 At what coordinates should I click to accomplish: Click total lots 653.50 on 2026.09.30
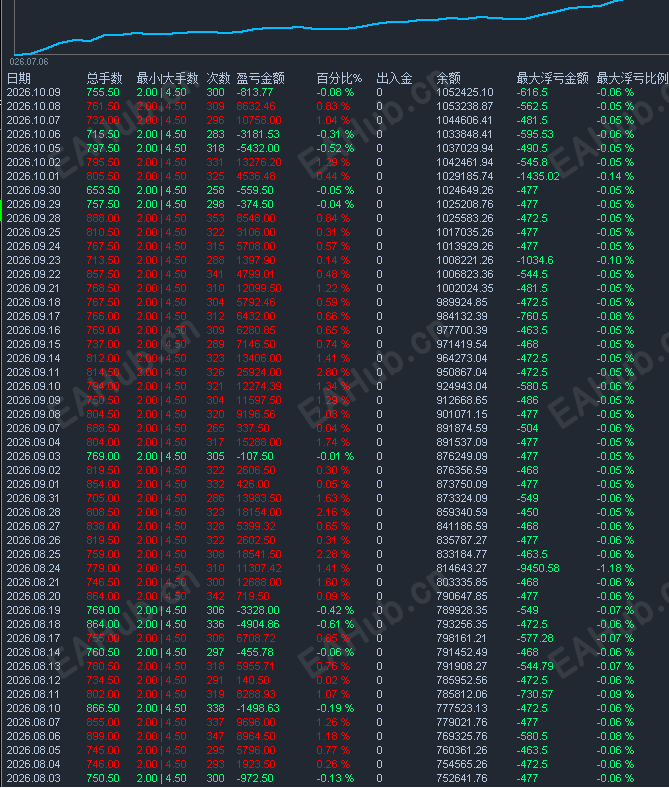(103, 190)
